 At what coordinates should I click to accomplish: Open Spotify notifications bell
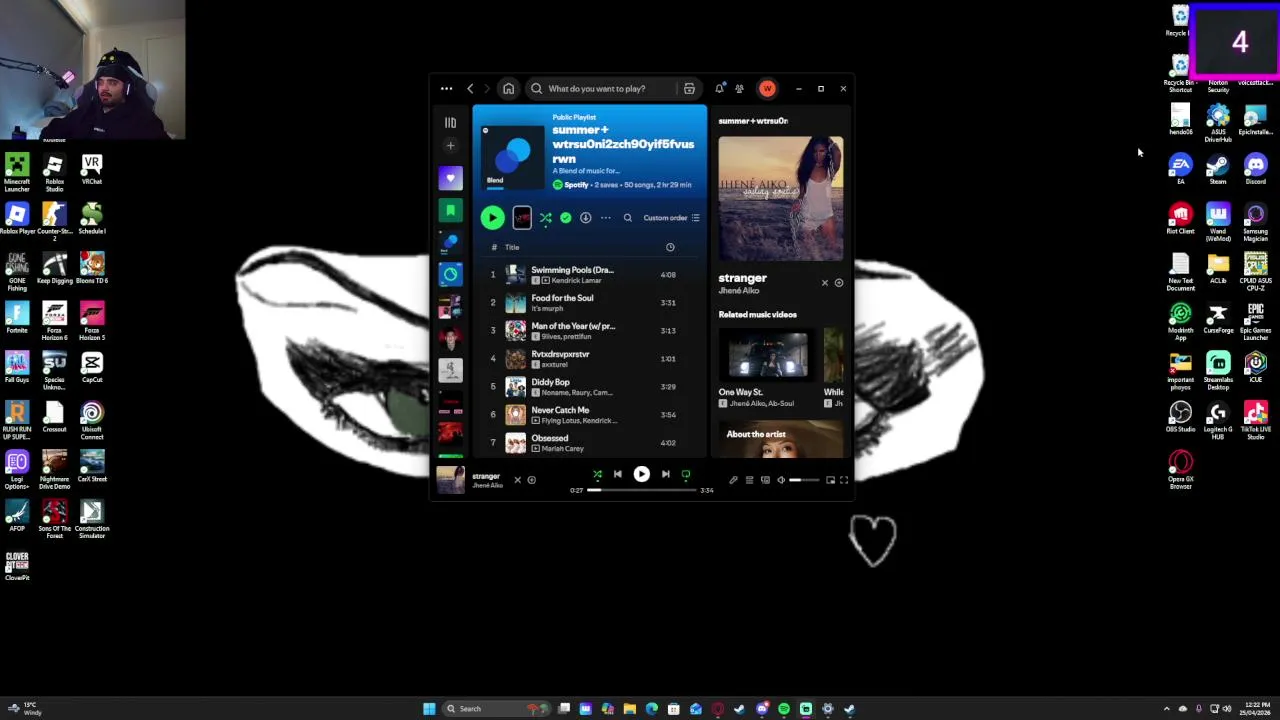click(x=719, y=89)
